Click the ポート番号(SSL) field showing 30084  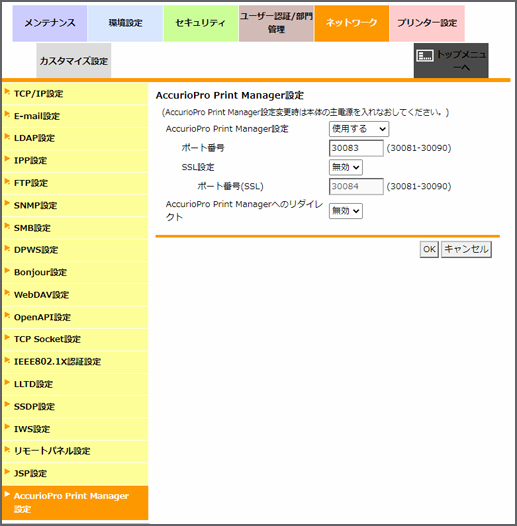click(356, 186)
